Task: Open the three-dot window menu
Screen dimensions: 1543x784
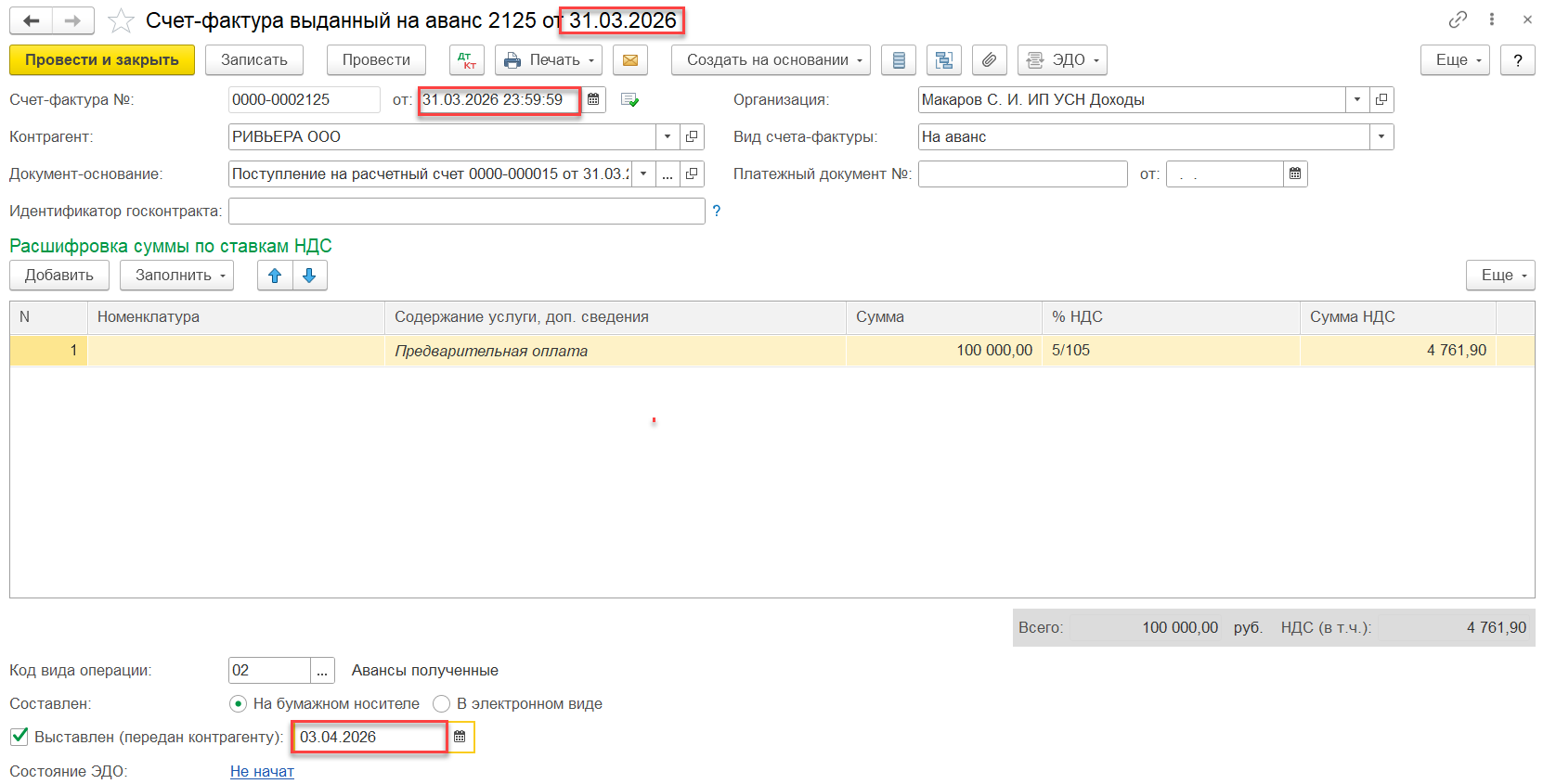Action: click(x=1492, y=19)
